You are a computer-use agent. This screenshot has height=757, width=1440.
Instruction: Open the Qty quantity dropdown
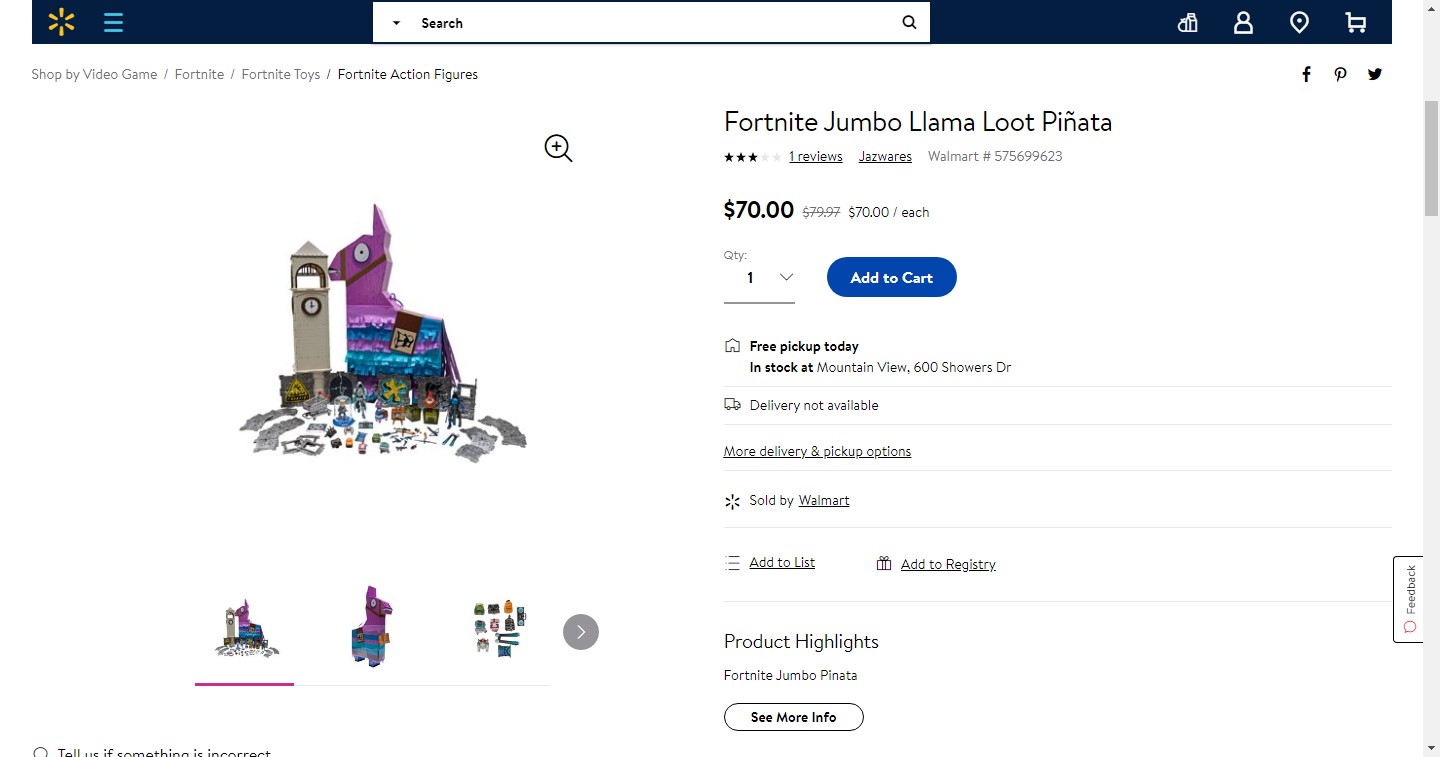click(x=760, y=278)
